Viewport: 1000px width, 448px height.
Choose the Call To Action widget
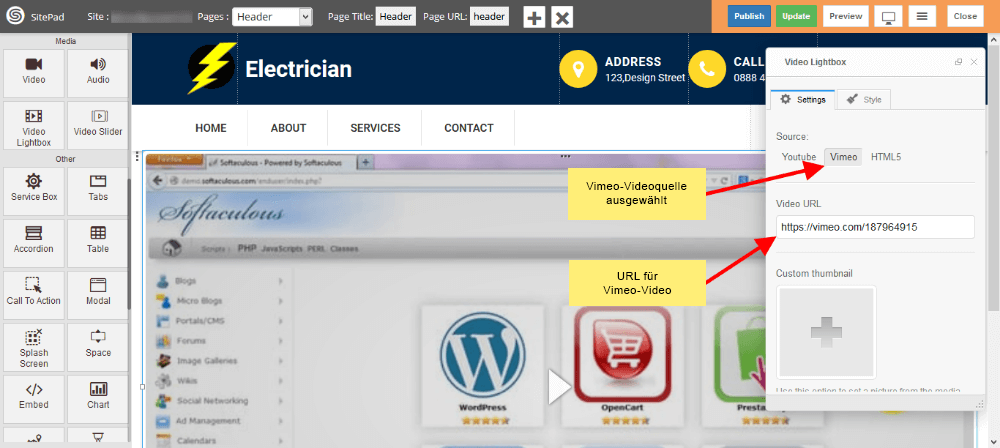(34, 295)
